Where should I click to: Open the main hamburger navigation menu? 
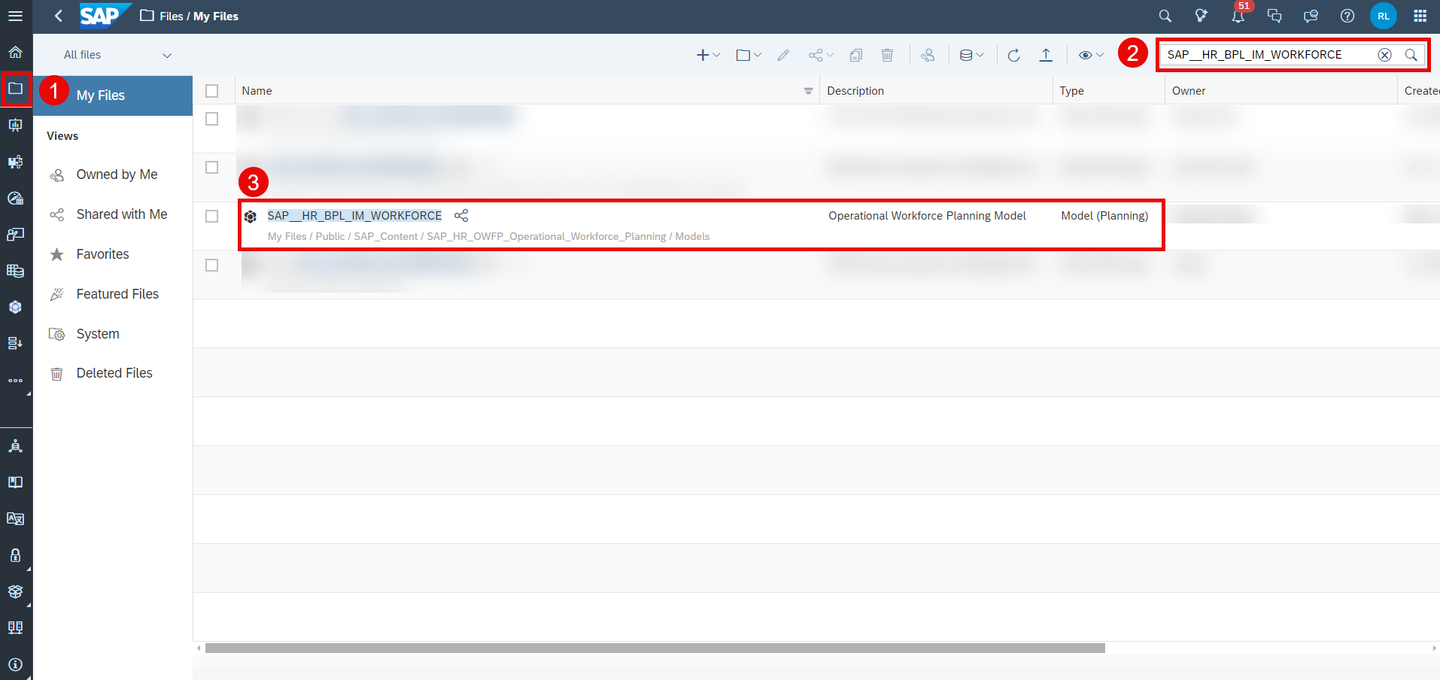point(15,16)
